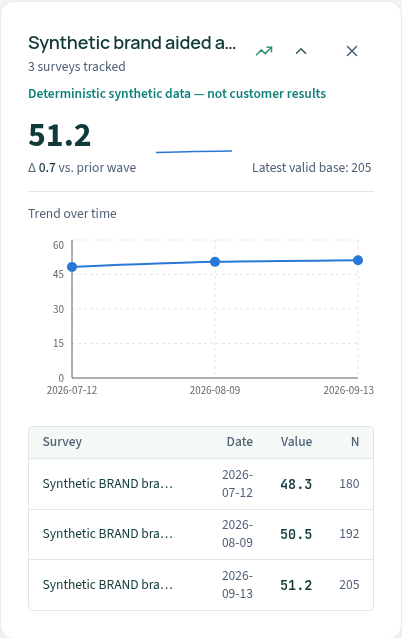The height and width of the screenshot is (638, 402).
Task: Click the '3 surveys tracked' subtitle
Action: point(76,66)
